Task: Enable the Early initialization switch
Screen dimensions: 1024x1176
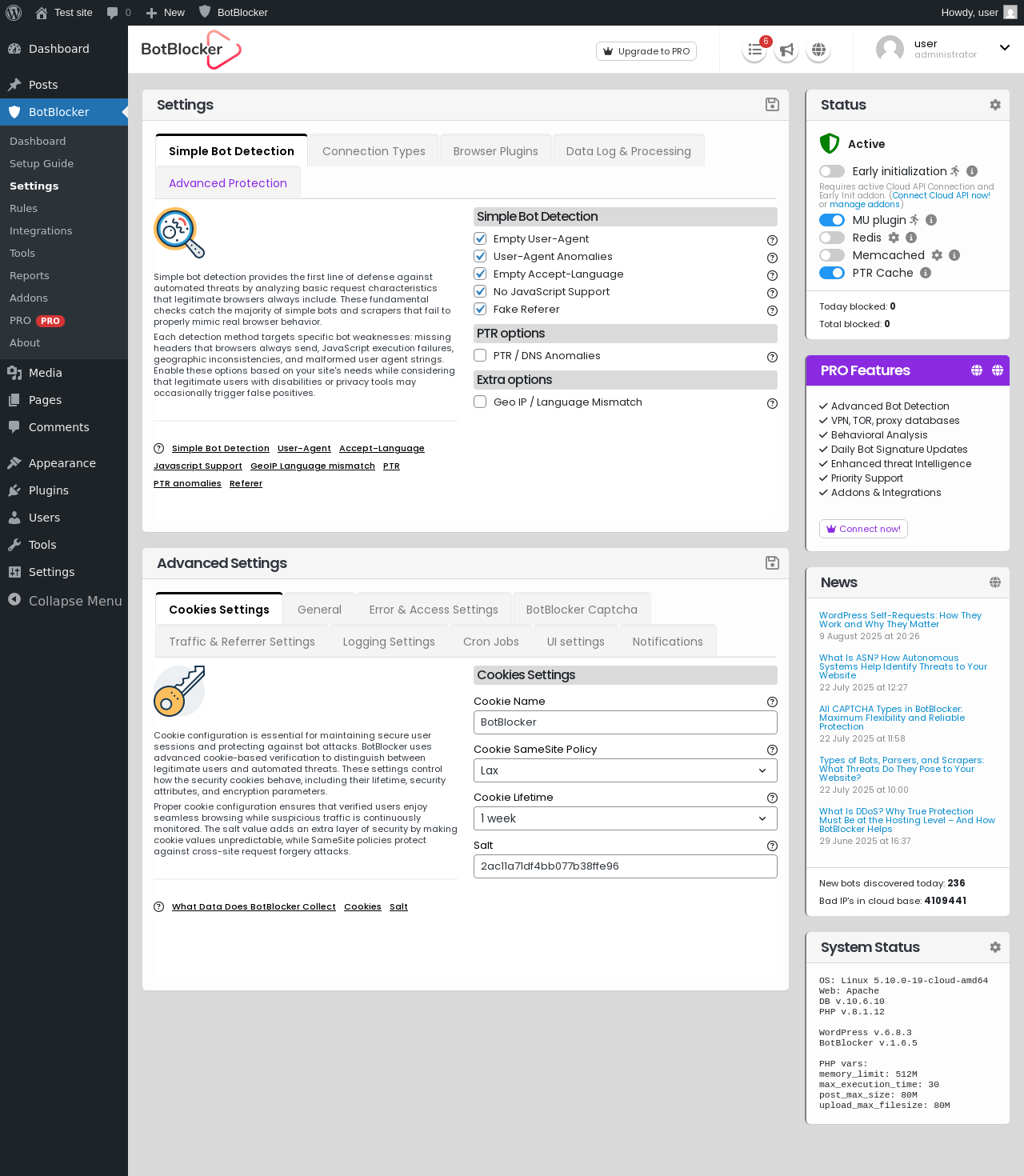Action: [x=832, y=171]
